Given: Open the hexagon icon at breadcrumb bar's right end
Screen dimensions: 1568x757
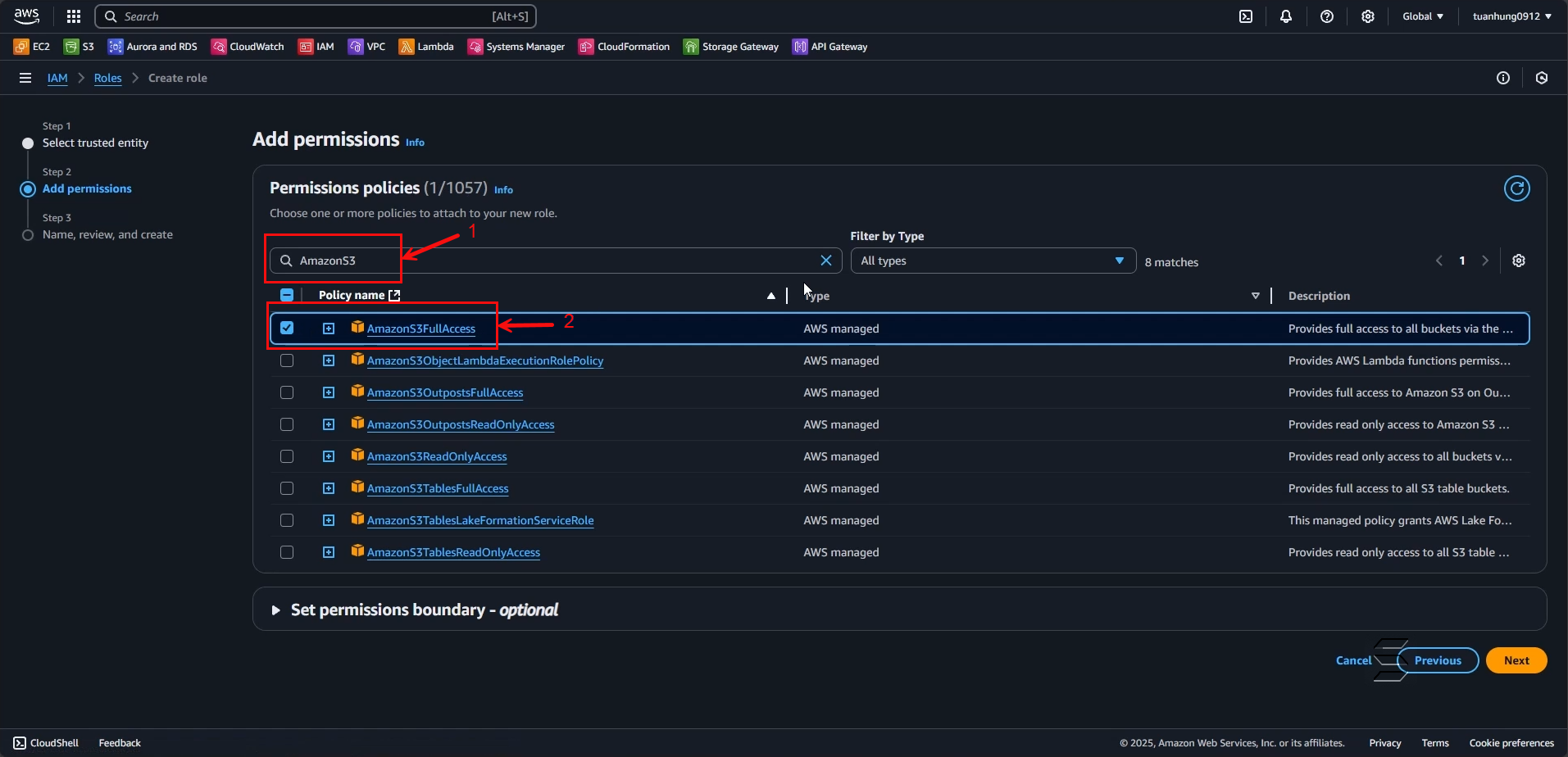Looking at the screenshot, I should (1542, 78).
